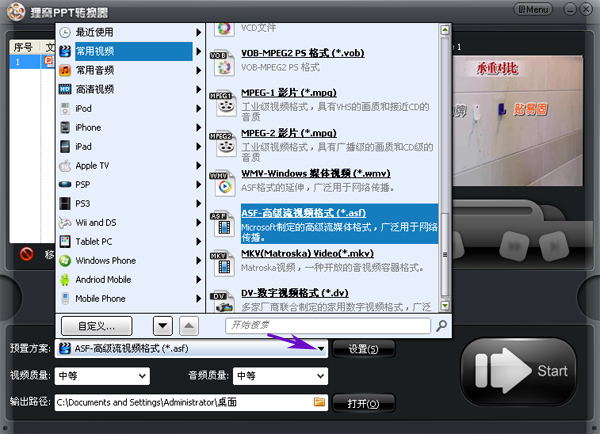Click the move-up arrow button beside 自定义
The height and width of the screenshot is (434, 600).
coord(189,326)
